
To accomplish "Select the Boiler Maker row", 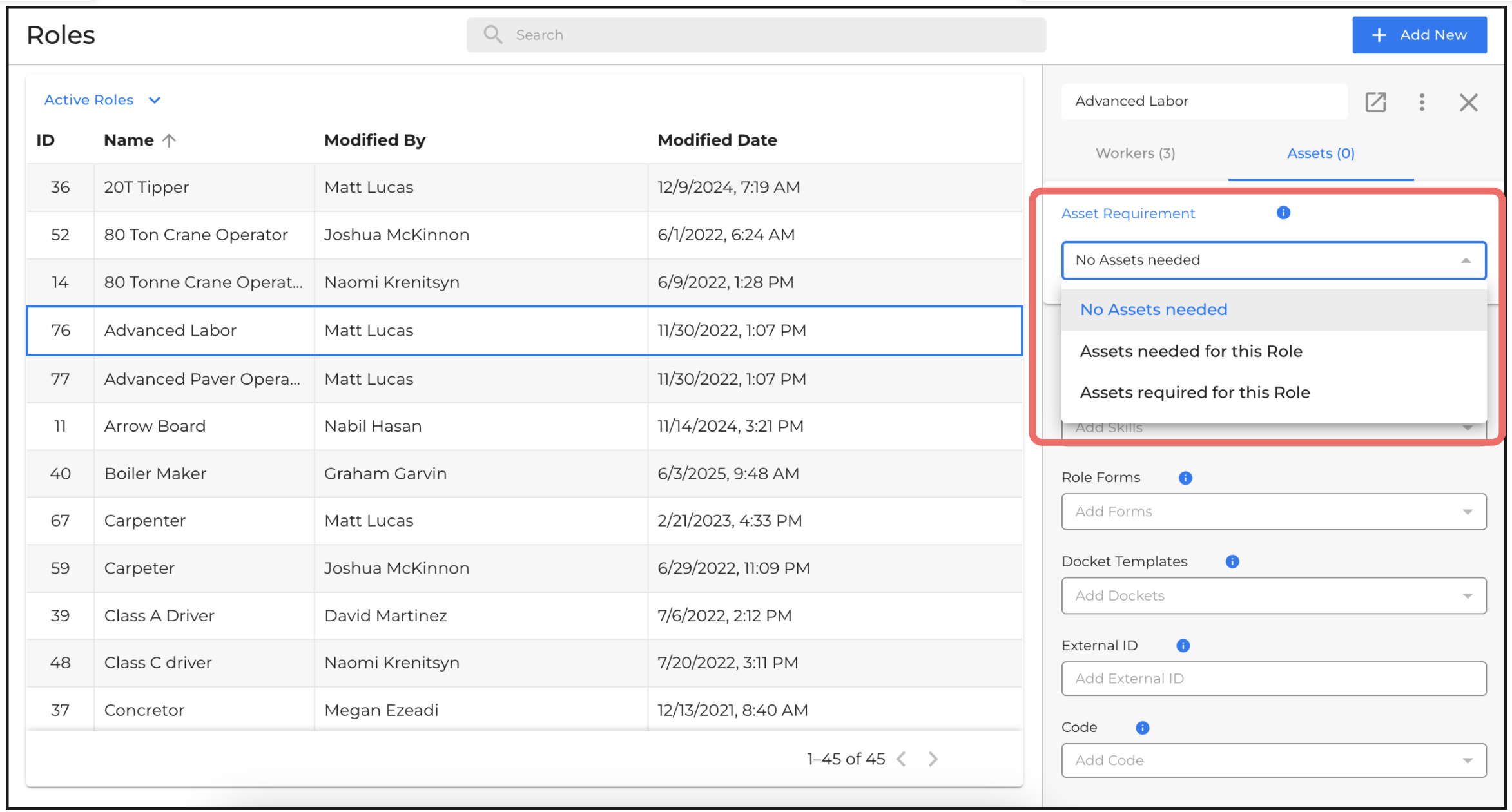I will [x=524, y=474].
